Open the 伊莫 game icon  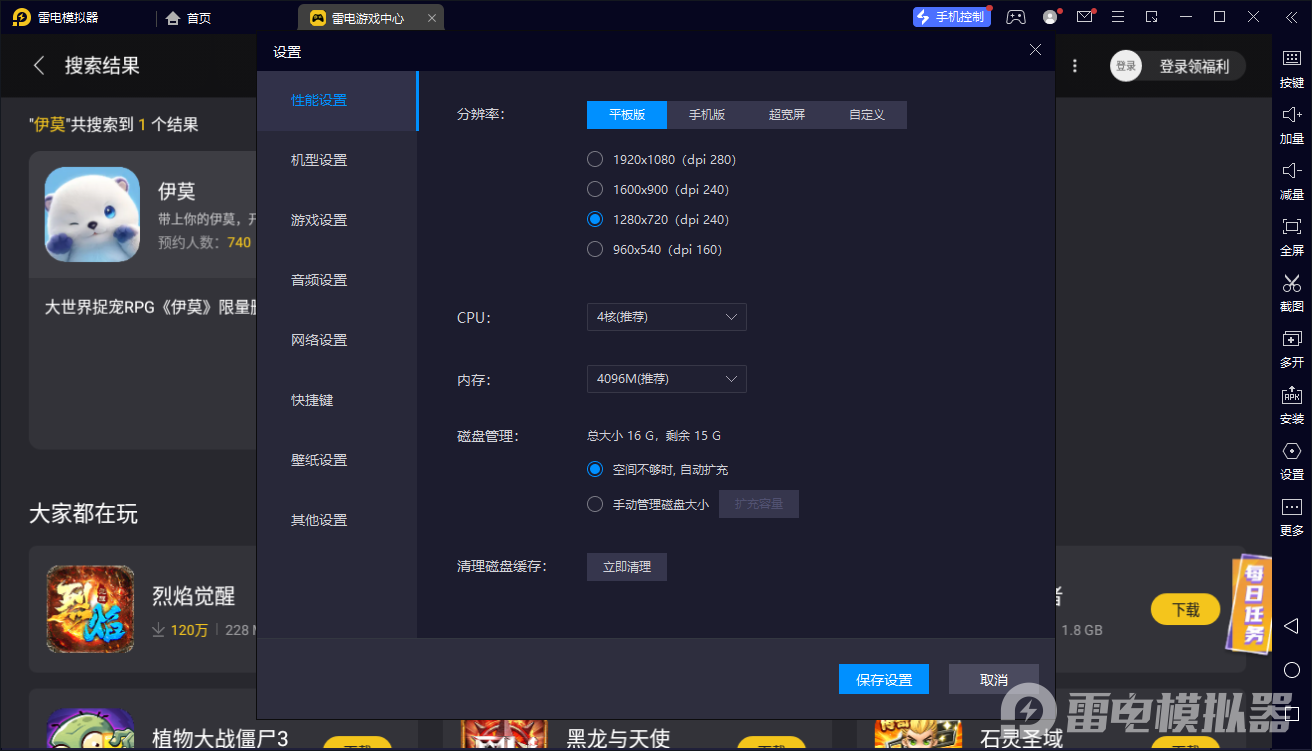click(x=92, y=214)
